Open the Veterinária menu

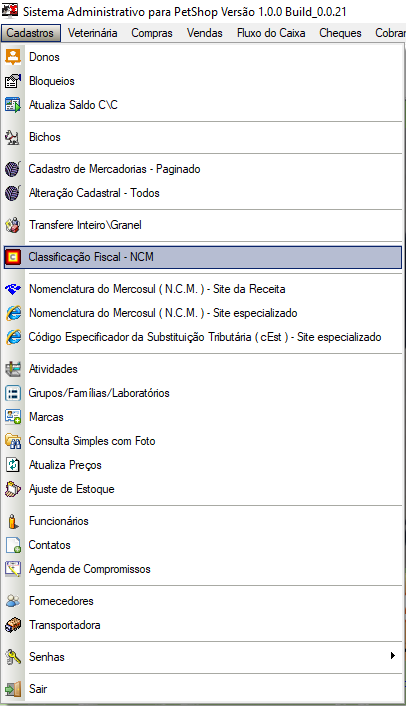coord(93,33)
